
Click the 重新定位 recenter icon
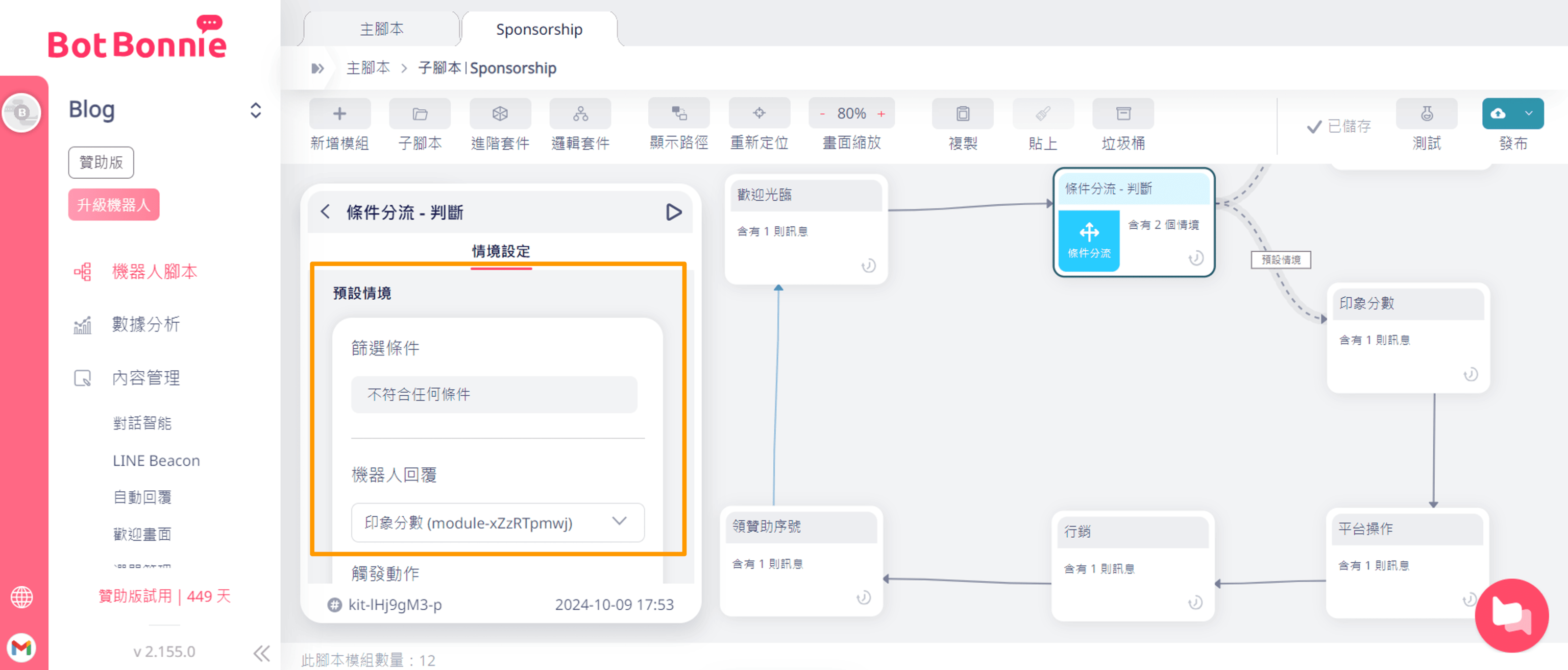[759, 114]
